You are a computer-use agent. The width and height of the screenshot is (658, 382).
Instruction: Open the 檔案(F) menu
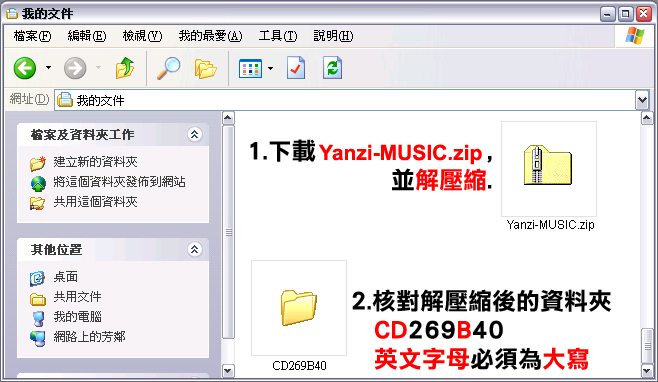(32, 36)
